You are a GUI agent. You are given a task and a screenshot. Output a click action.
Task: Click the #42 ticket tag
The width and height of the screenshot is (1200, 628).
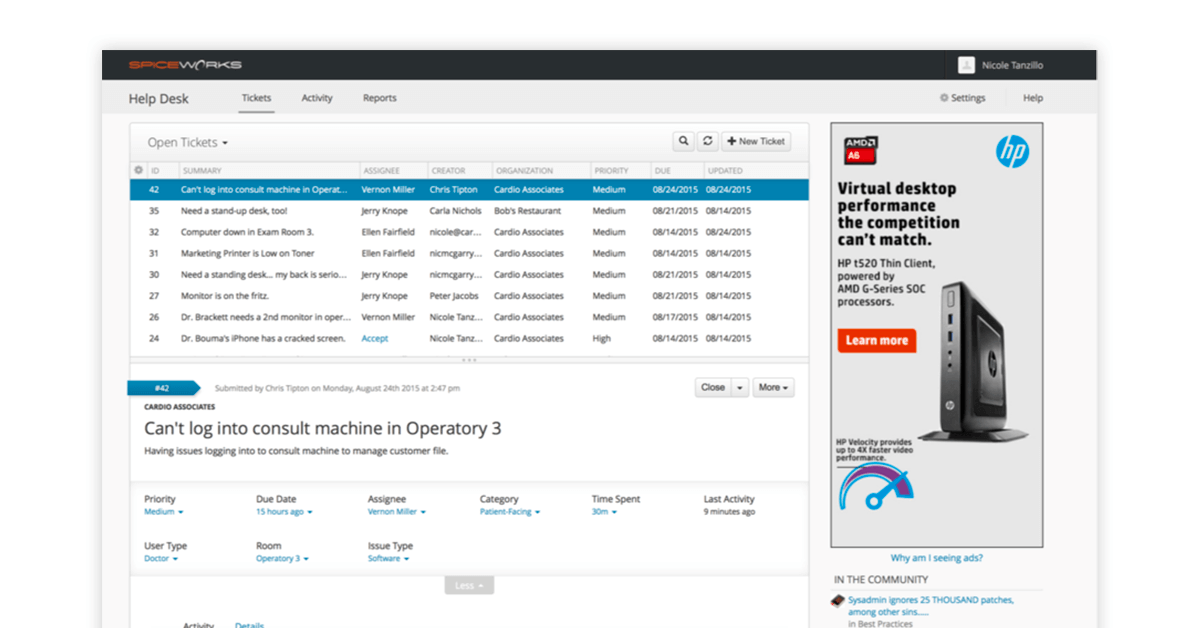[x=163, y=387]
